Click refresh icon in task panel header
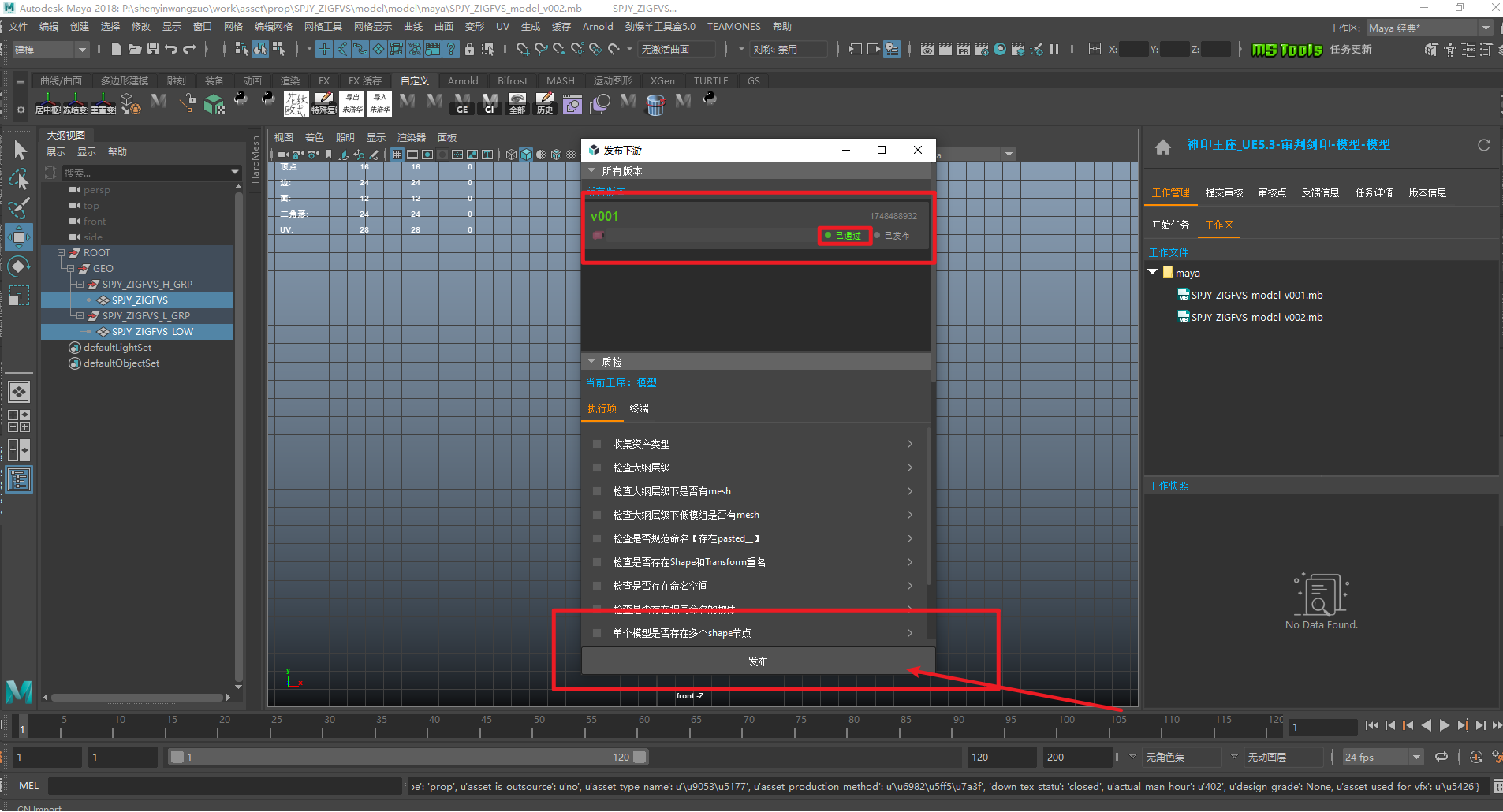 (x=1483, y=146)
